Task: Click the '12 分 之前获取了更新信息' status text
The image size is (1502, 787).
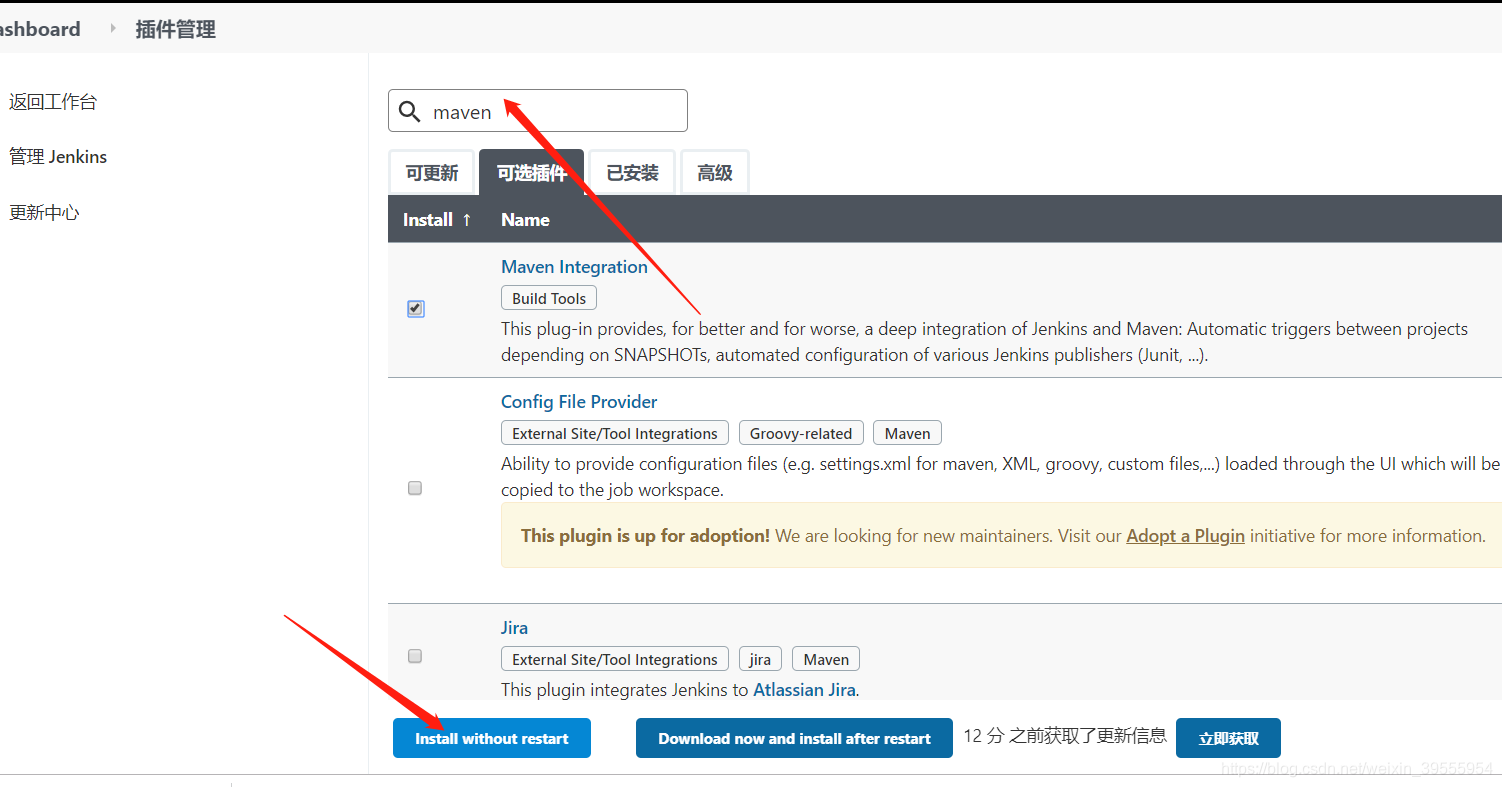Action: [1065, 736]
